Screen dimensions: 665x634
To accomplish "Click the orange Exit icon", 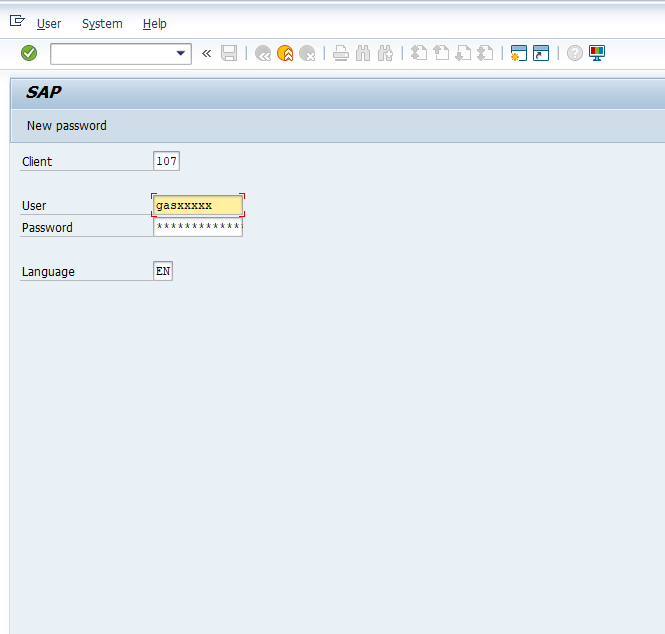I will pos(285,53).
